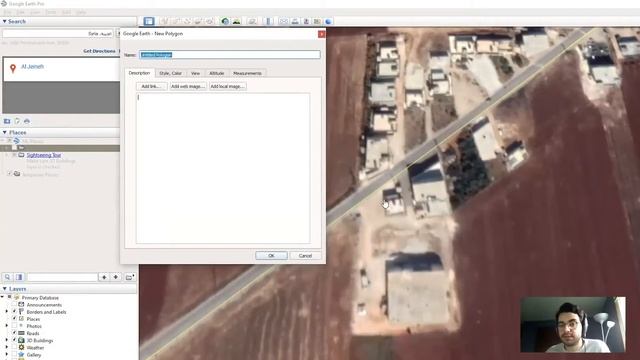Open the Sightseeing Tour link

coord(44,155)
